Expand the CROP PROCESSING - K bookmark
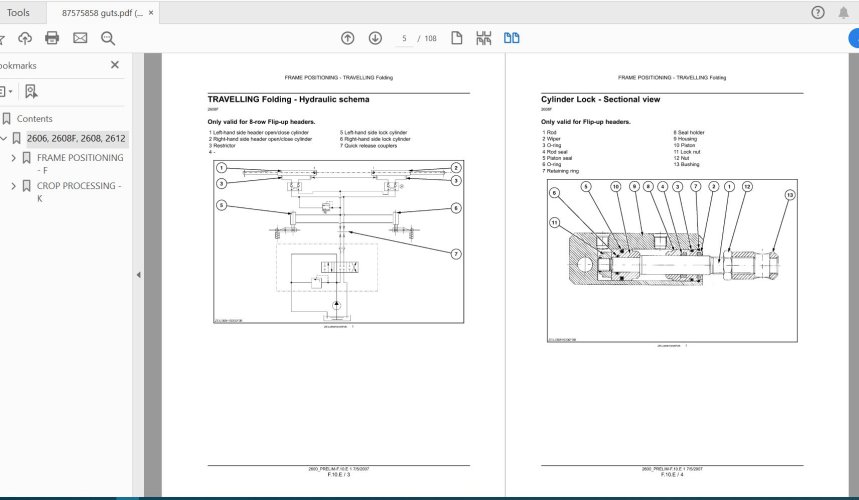859x500 pixels. pos(14,186)
